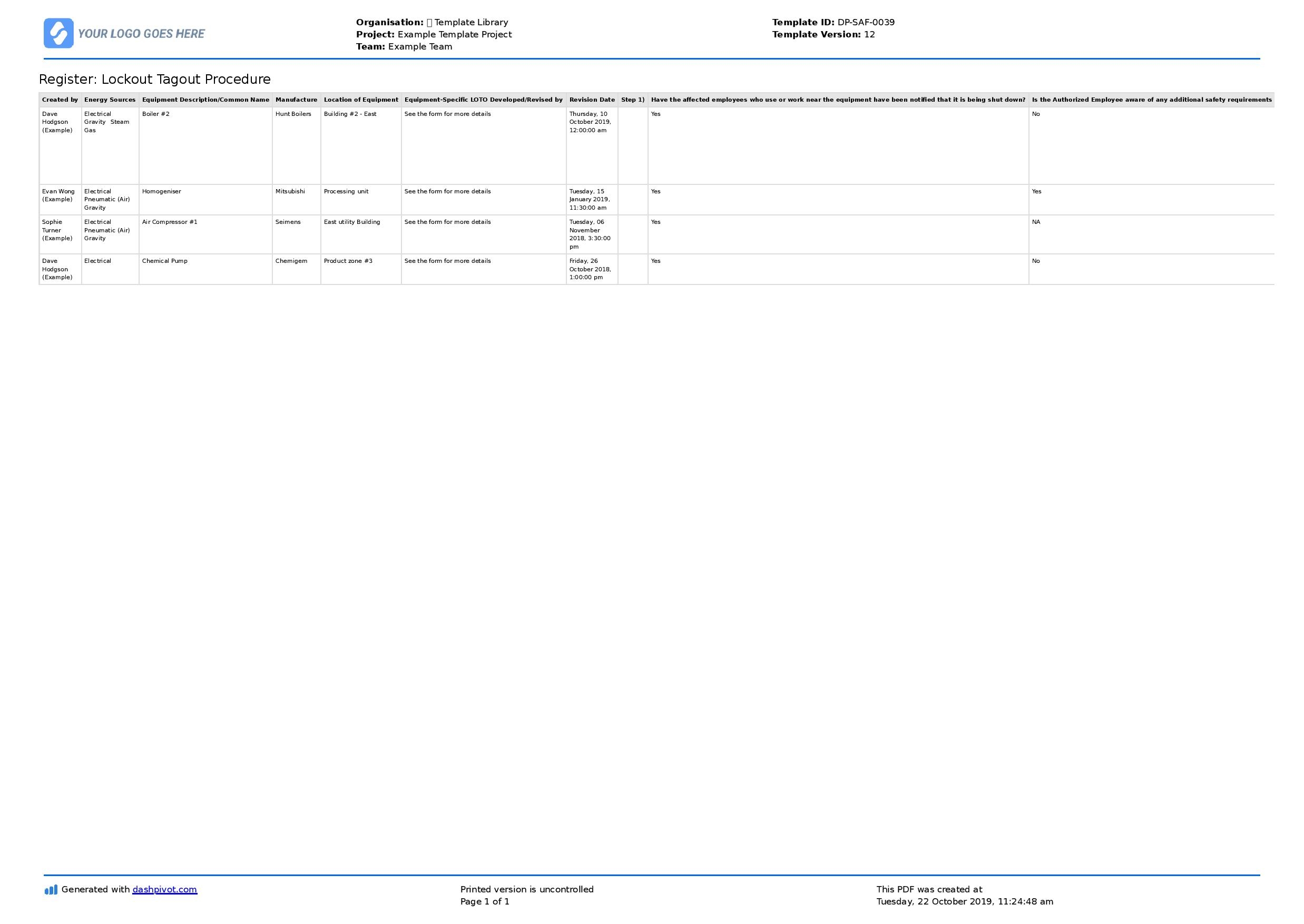This screenshot has width=1304, height=924.
Task: Click the blue company logo icon
Action: [58, 33]
